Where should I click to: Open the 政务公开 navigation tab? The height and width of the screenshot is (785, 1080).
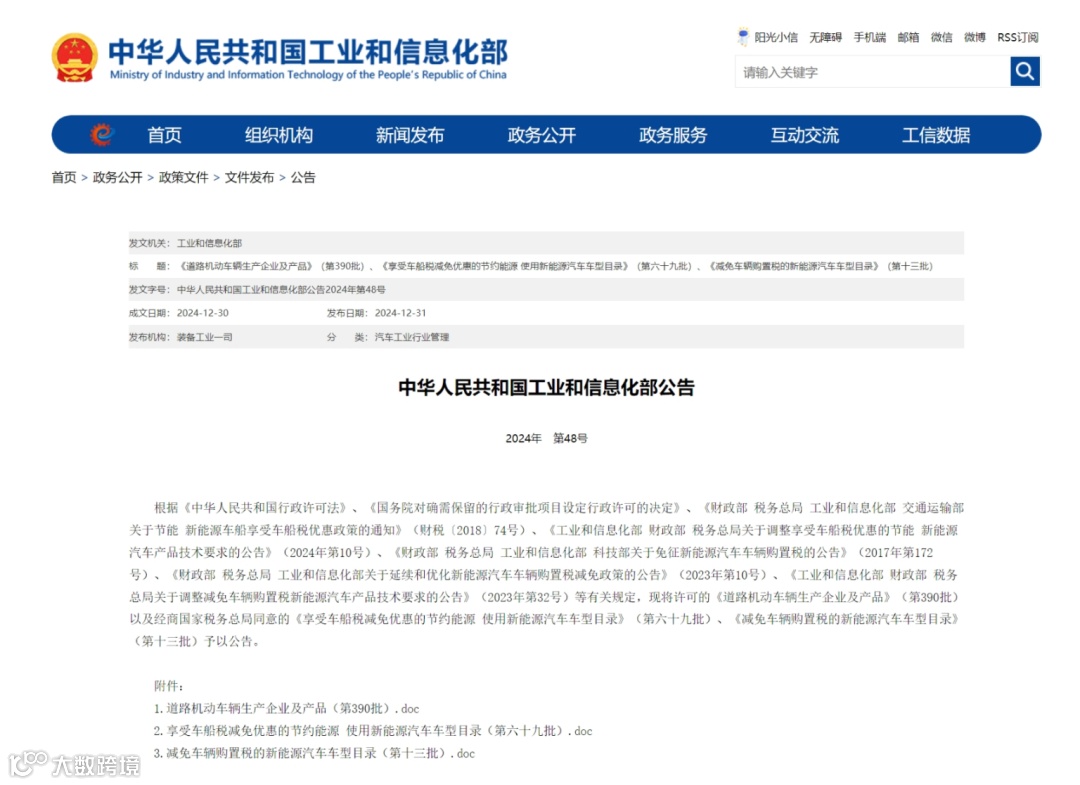[x=541, y=135]
